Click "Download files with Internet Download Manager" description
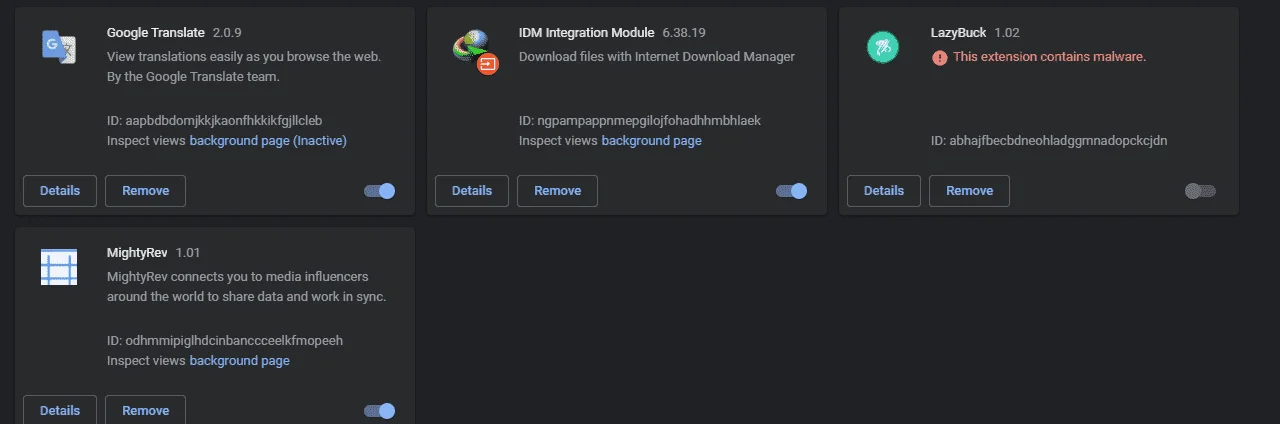 pyautogui.click(x=657, y=57)
